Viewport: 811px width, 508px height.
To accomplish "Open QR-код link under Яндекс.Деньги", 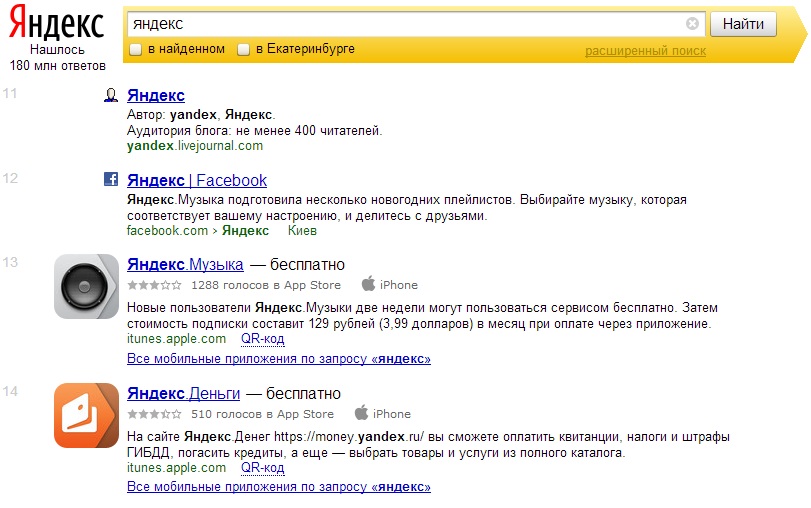I will [262, 468].
